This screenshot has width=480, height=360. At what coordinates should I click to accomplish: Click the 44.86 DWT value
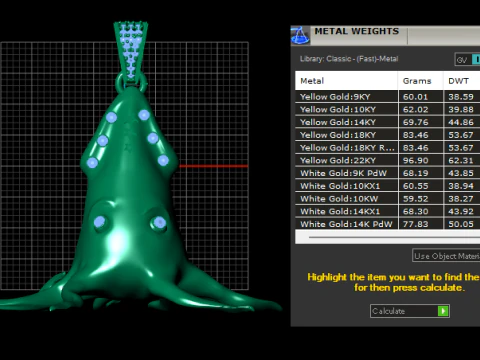[x=461, y=122]
